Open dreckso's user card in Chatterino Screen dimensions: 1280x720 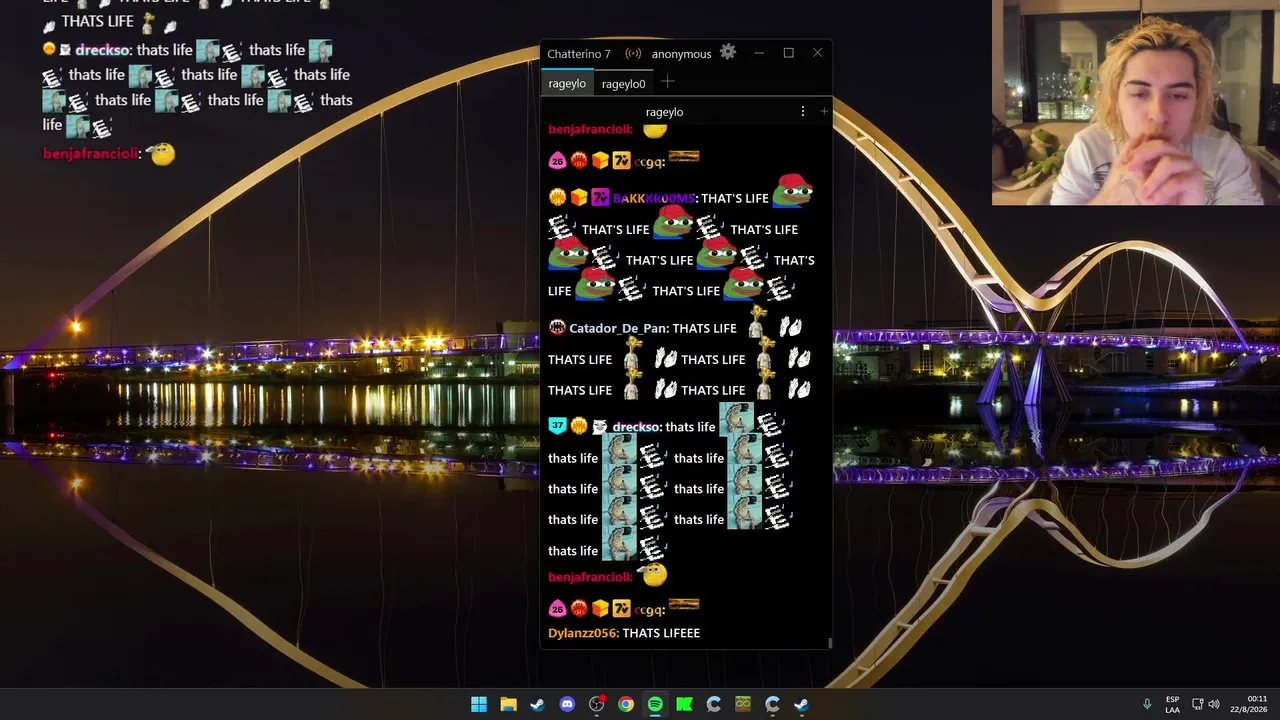tap(636, 427)
